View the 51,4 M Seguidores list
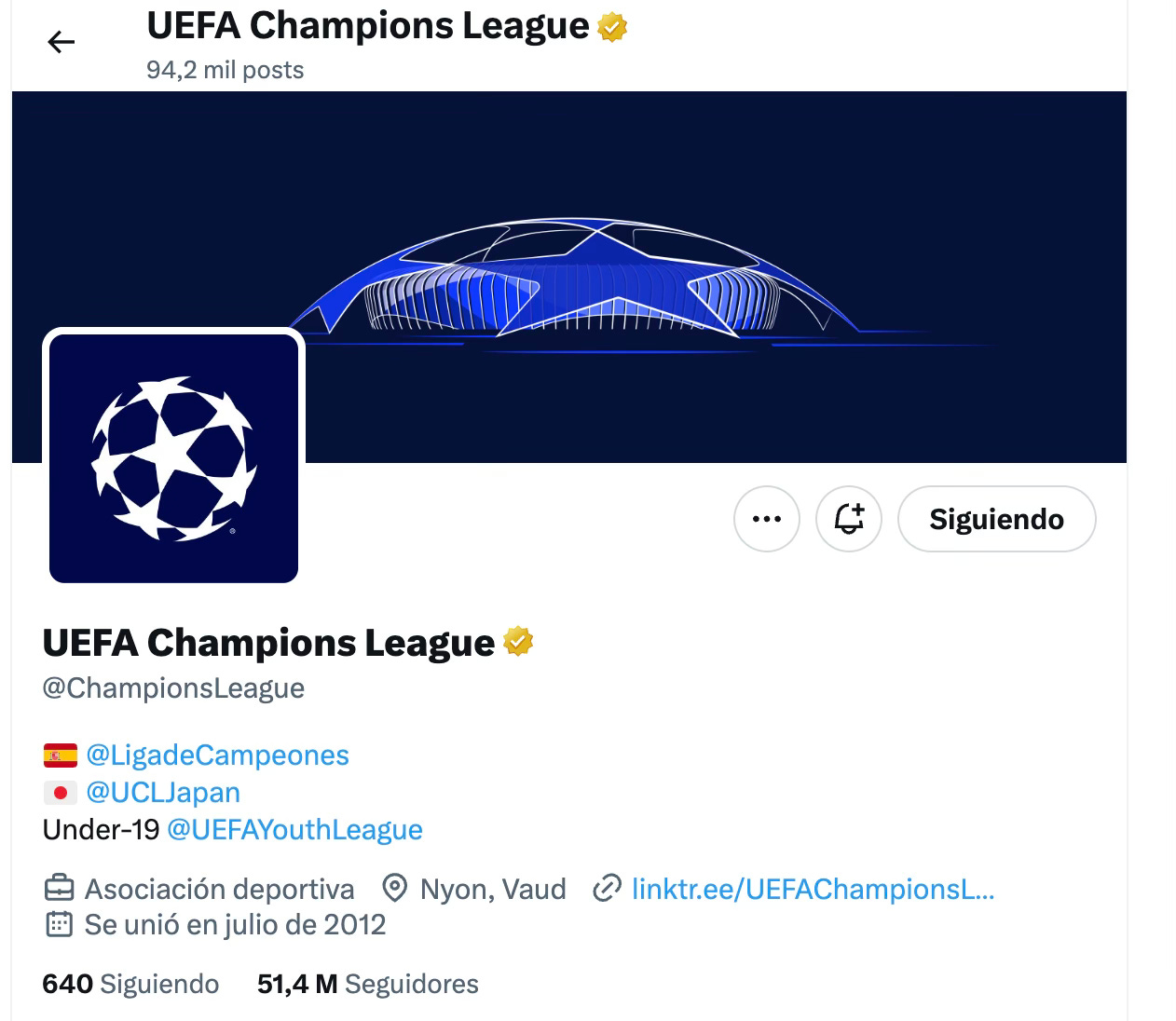Image resolution: width=1176 pixels, height=1021 pixels. point(368,984)
